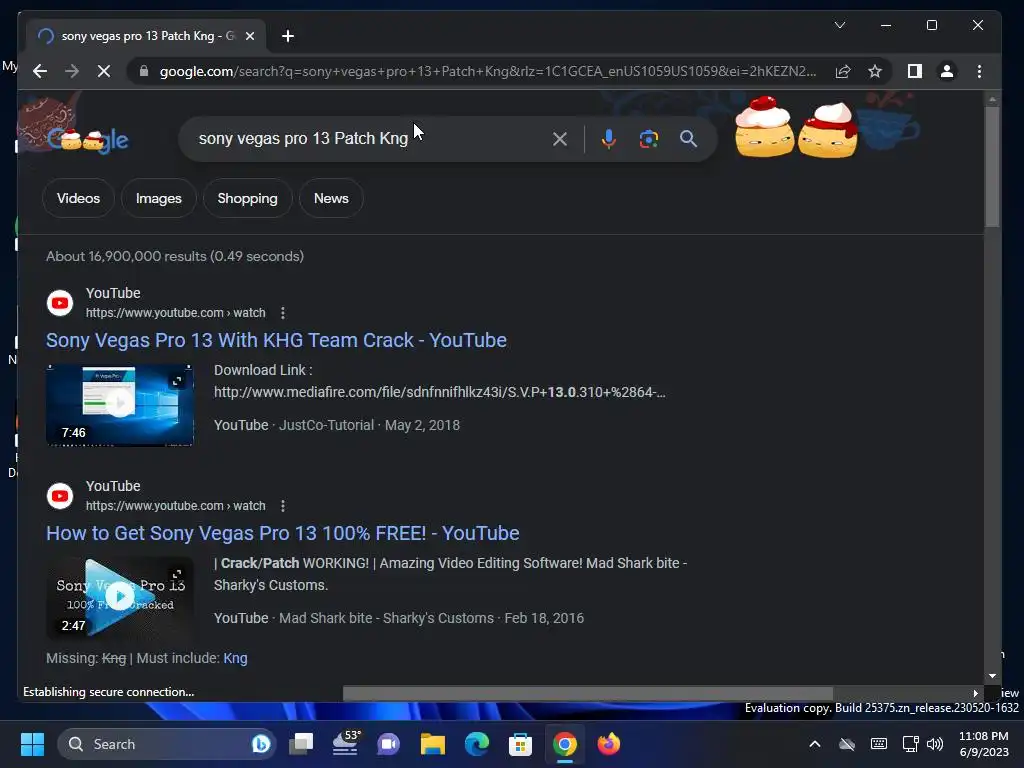
Task: Filter results by Videos
Action: tap(78, 198)
